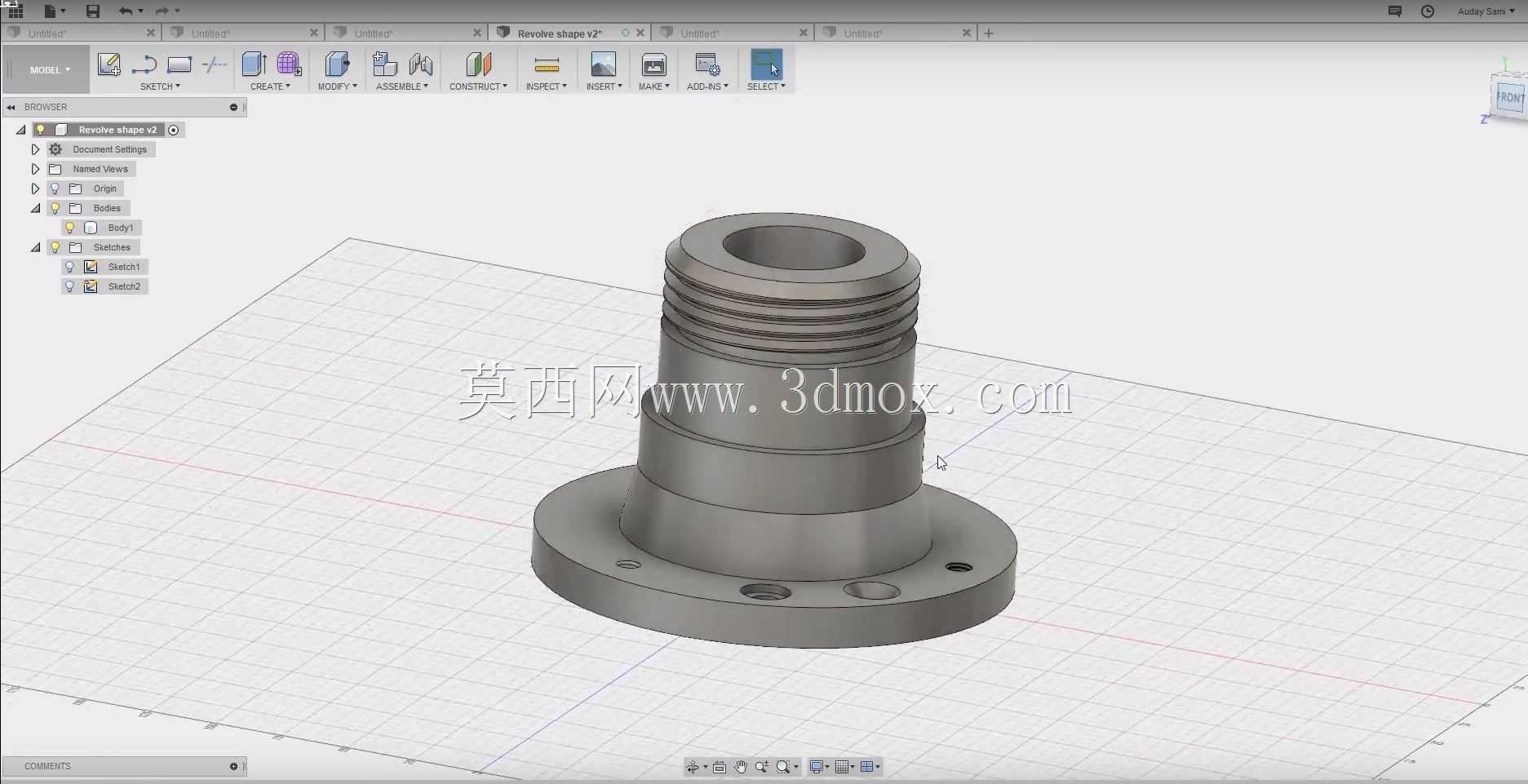Collapse the Bodies folder
Image resolution: width=1528 pixels, height=784 pixels.
pyautogui.click(x=35, y=208)
